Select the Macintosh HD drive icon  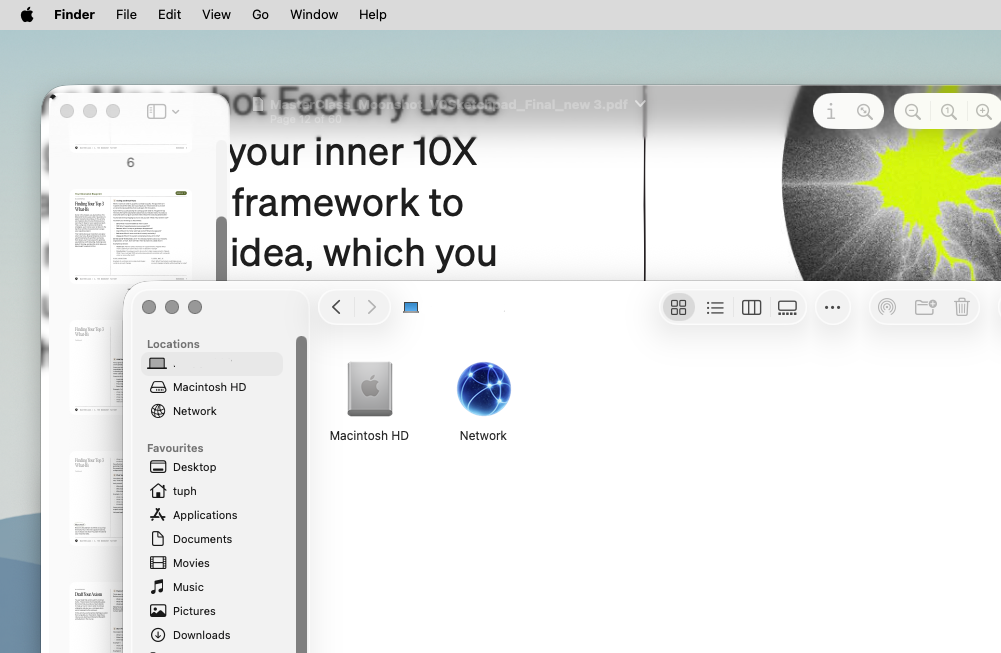coord(370,389)
